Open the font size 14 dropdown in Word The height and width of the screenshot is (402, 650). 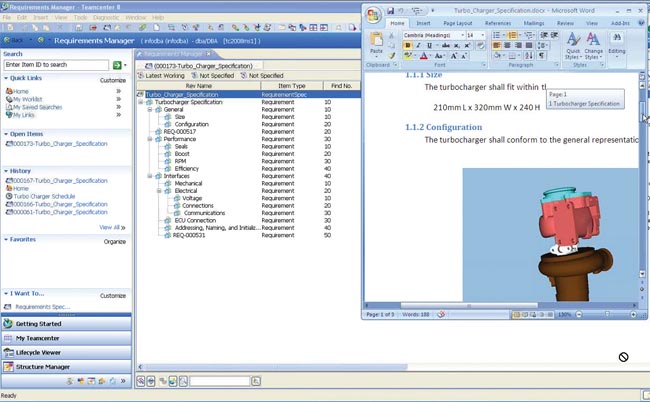click(x=482, y=35)
